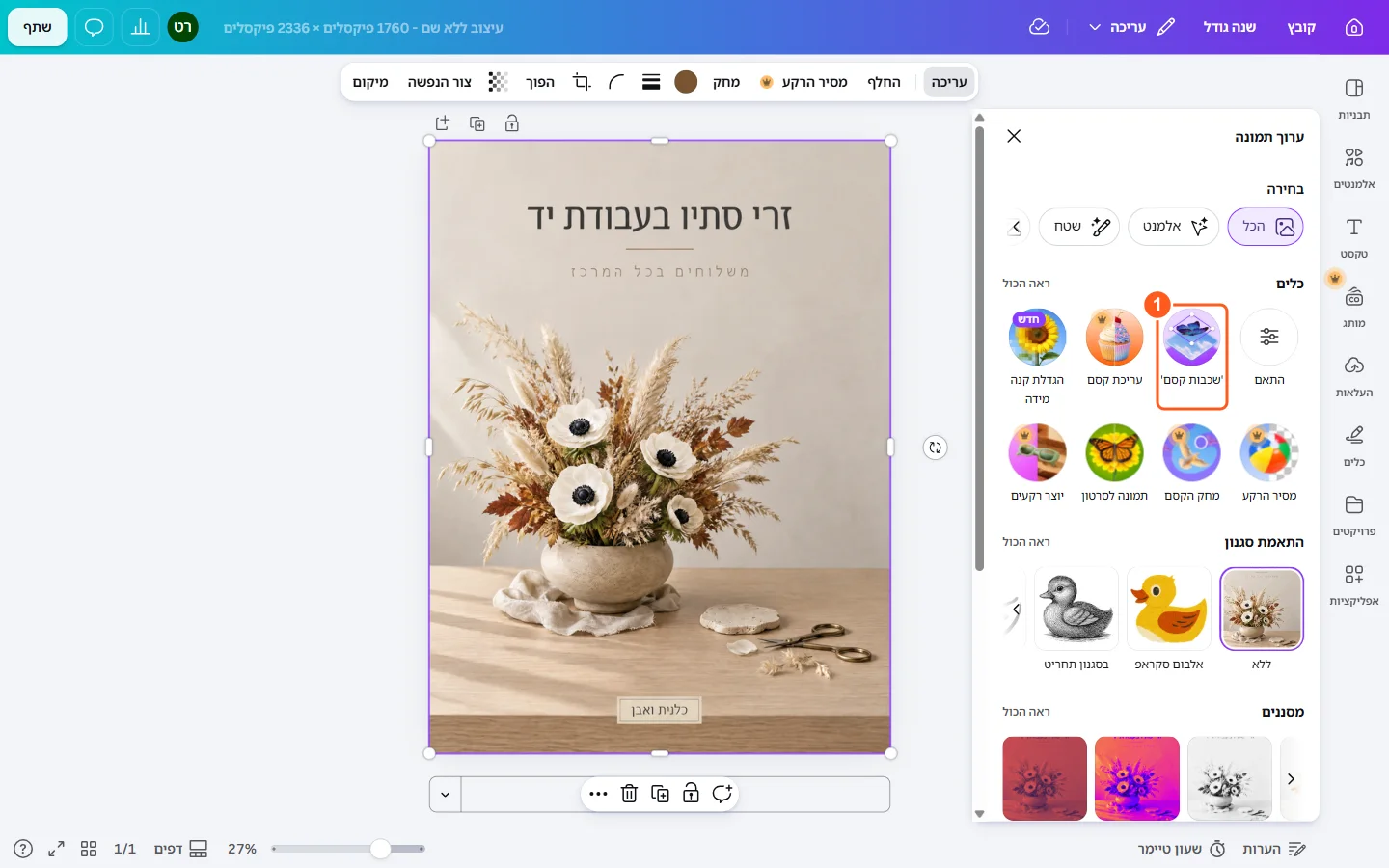The width and height of the screenshot is (1389, 868).
Task: Click the Edit (עריכה) toolbar tab
Action: [948, 82]
